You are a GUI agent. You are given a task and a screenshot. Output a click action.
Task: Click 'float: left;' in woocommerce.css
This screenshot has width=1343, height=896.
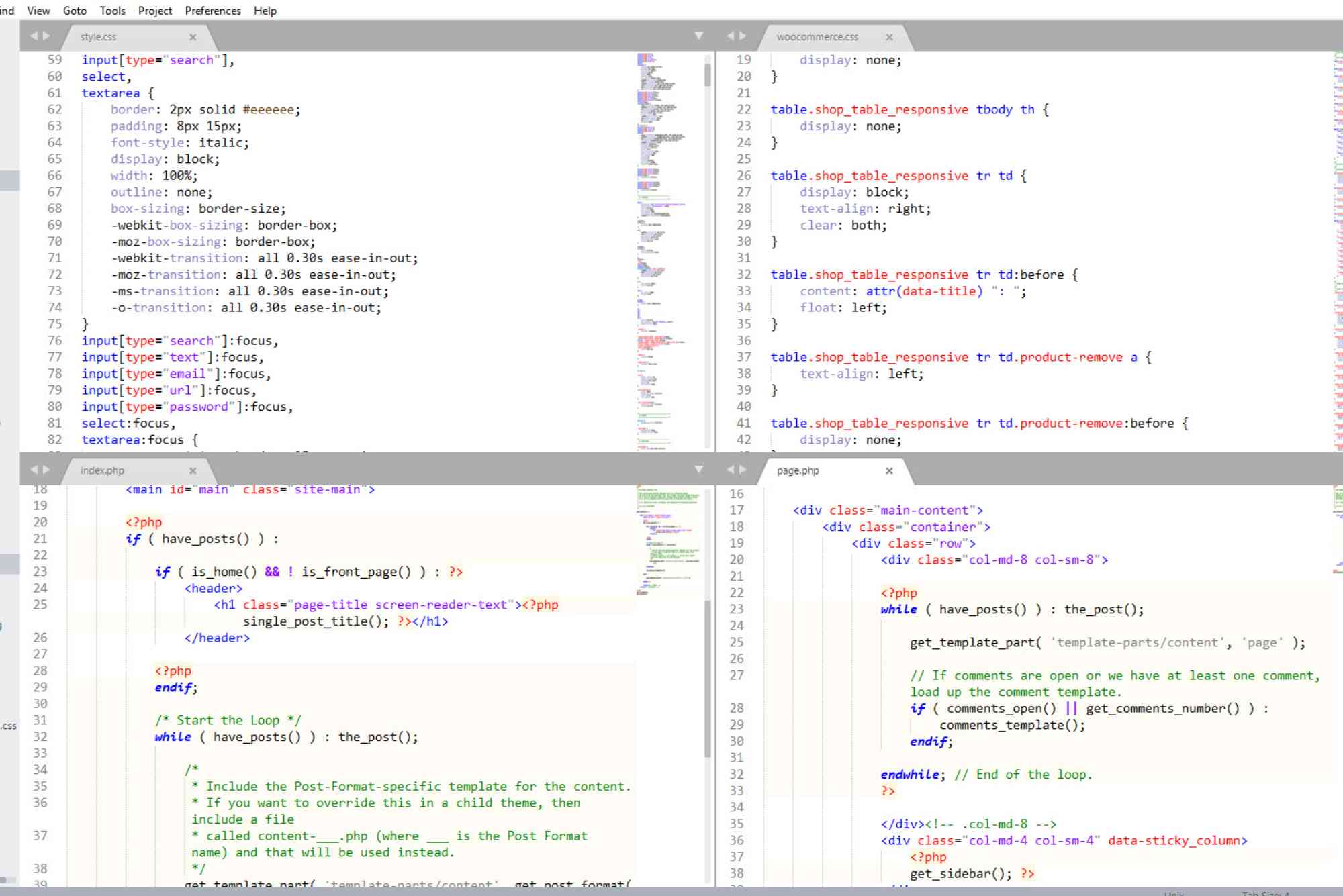point(843,307)
